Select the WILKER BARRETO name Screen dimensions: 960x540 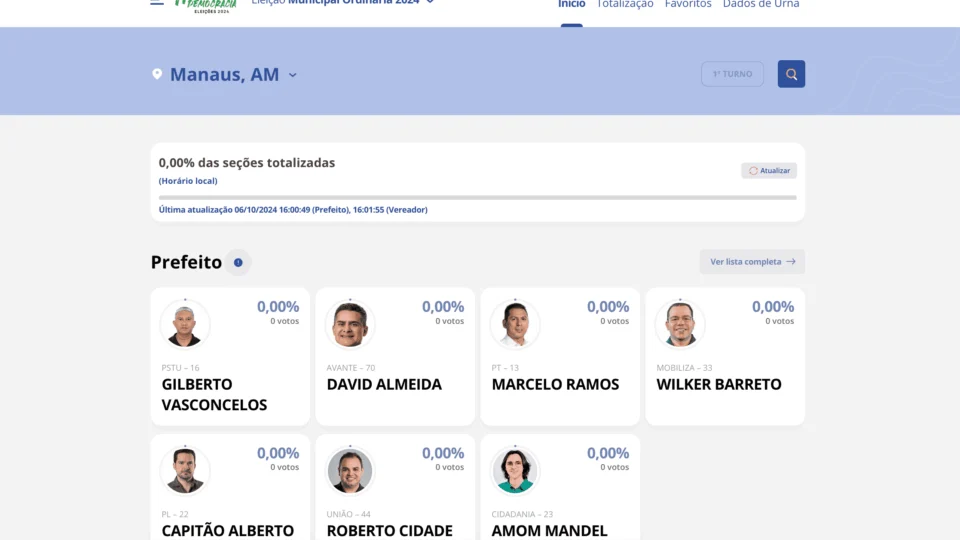(x=719, y=384)
